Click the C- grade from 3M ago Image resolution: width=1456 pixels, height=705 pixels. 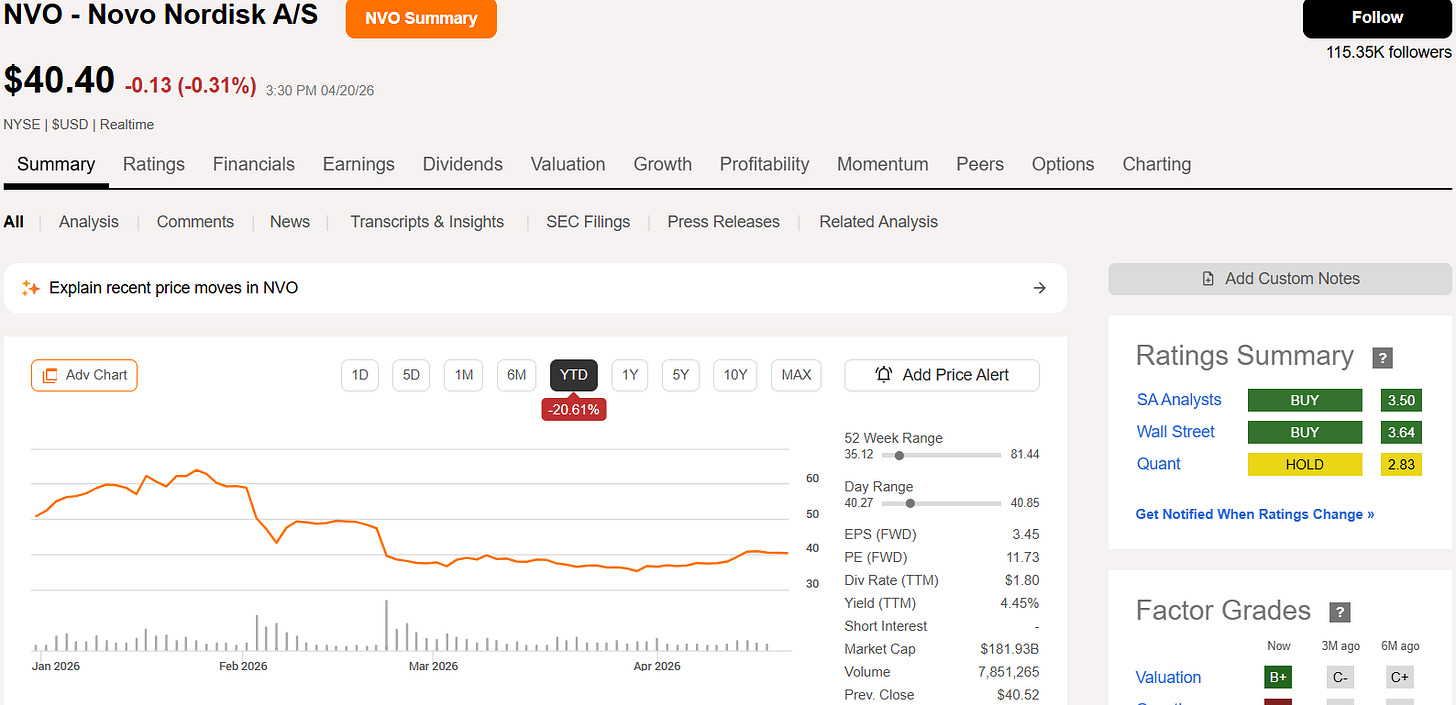1340,678
